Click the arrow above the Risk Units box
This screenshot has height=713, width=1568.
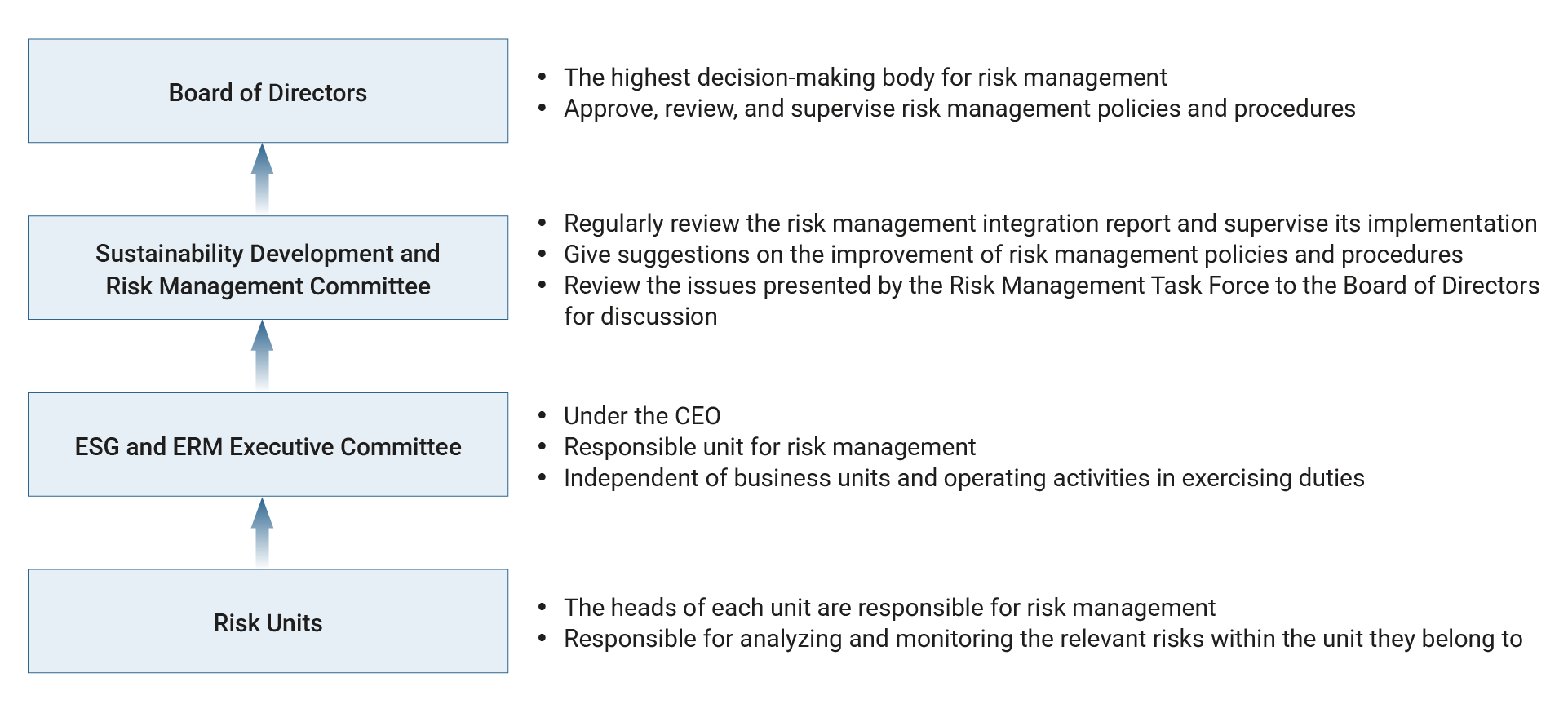(262, 533)
